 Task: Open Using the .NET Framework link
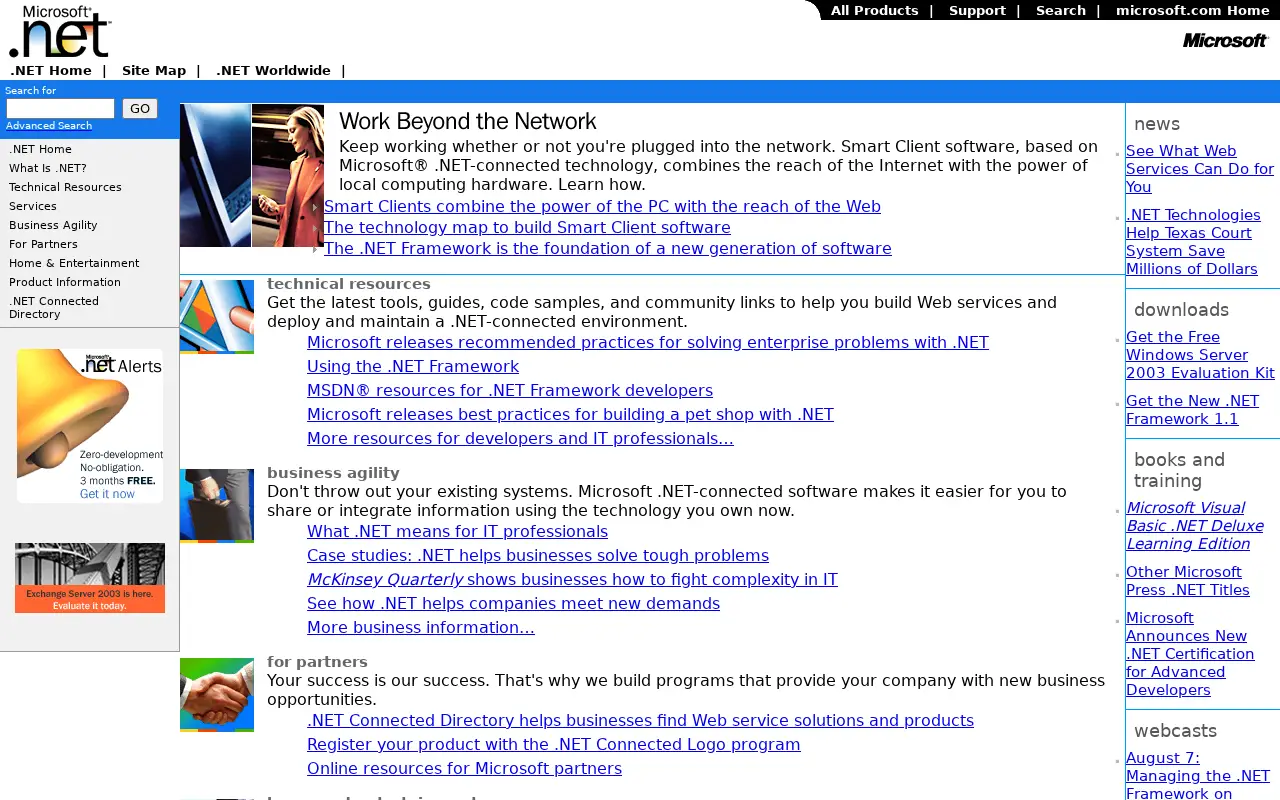[413, 366]
